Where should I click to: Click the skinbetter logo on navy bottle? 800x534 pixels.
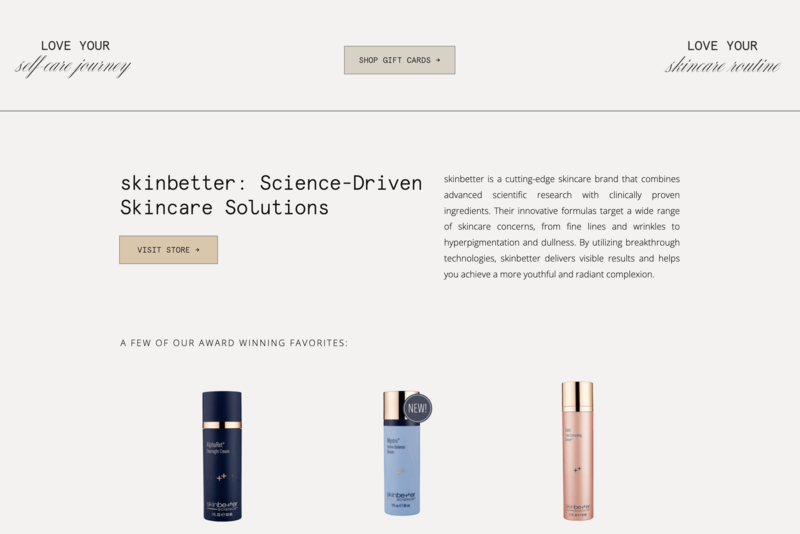[x=222, y=505]
